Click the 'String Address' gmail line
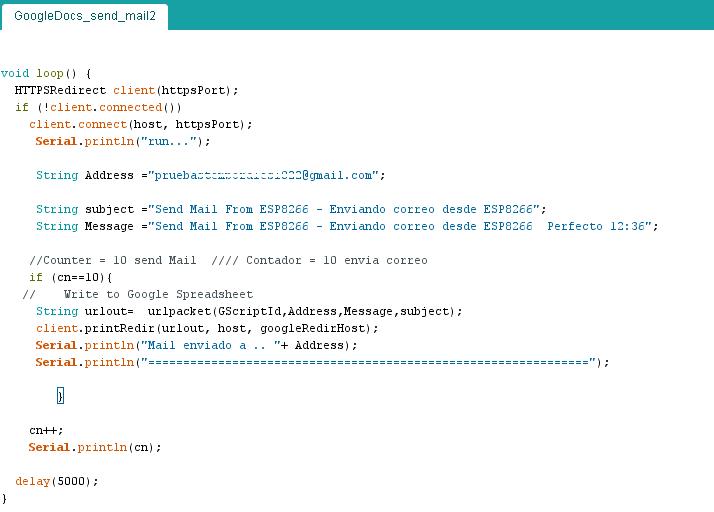The height and width of the screenshot is (512, 714). tap(210, 175)
